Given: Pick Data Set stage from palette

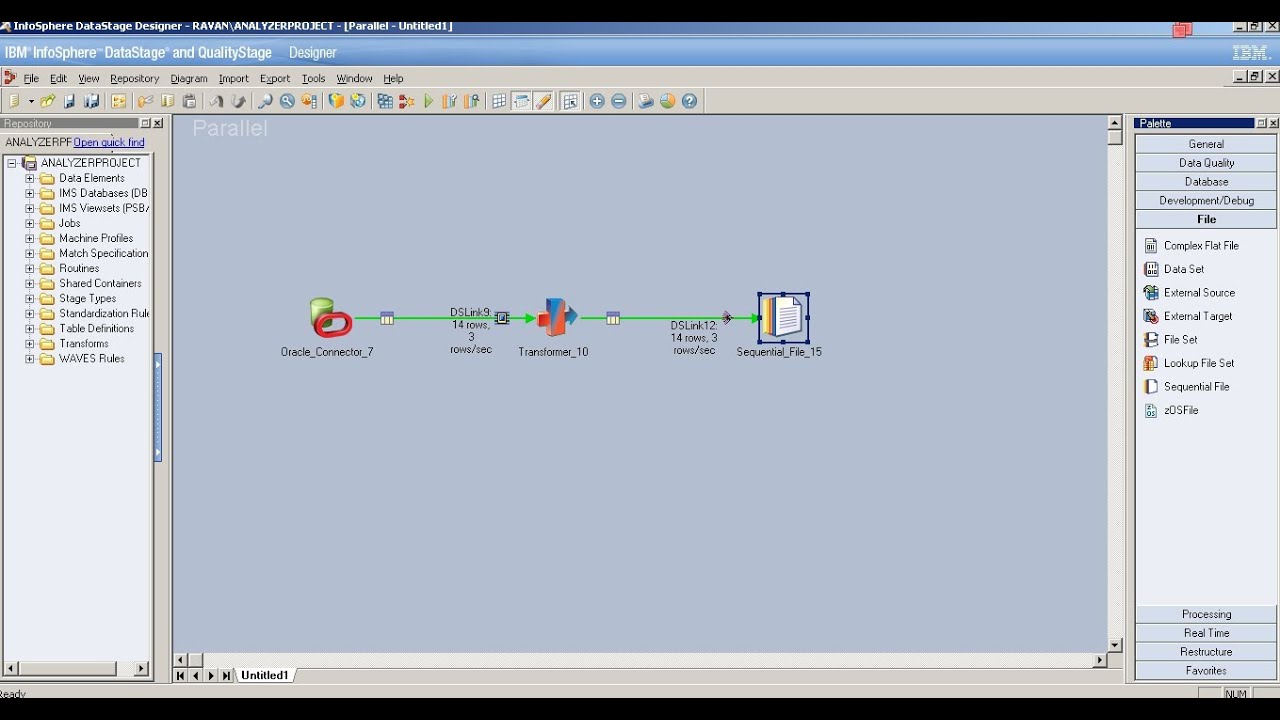Looking at the screenshot, I should click(1183, 269).
